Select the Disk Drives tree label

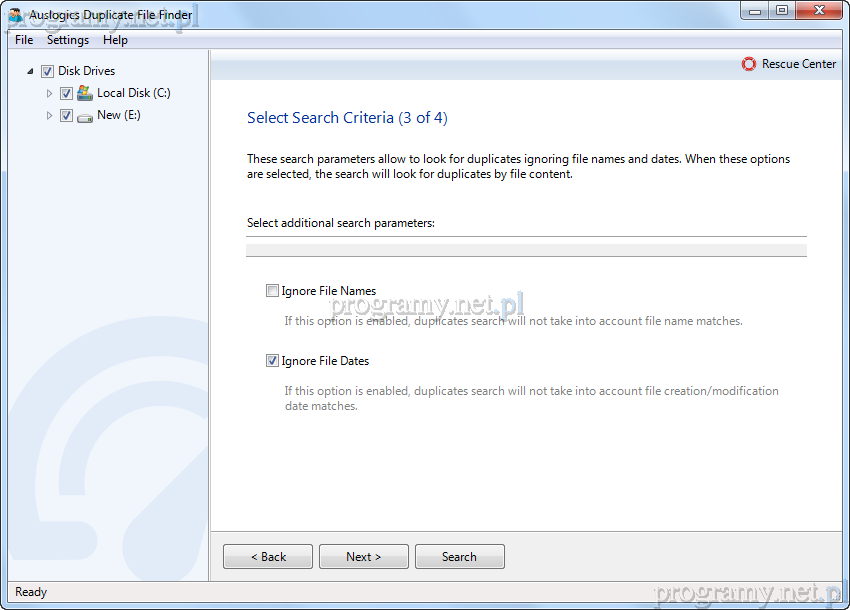tap(86, 71)
